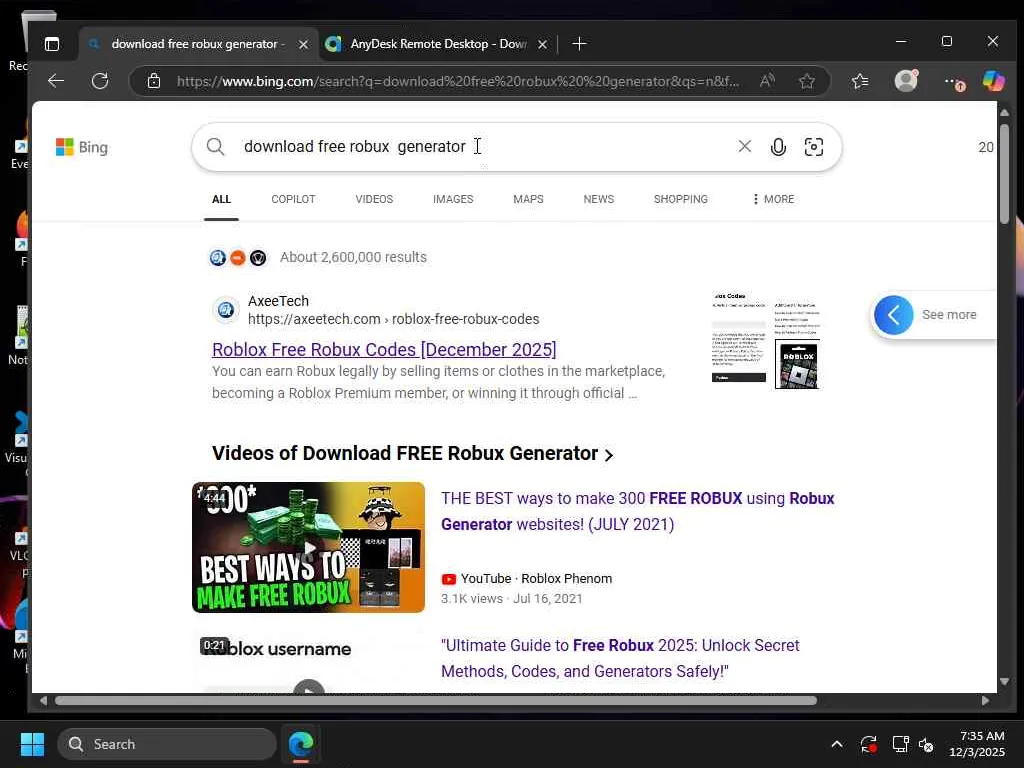Expand videos section with the chevron arrow
1024x768 pixels.
click(x=609, y=455)
